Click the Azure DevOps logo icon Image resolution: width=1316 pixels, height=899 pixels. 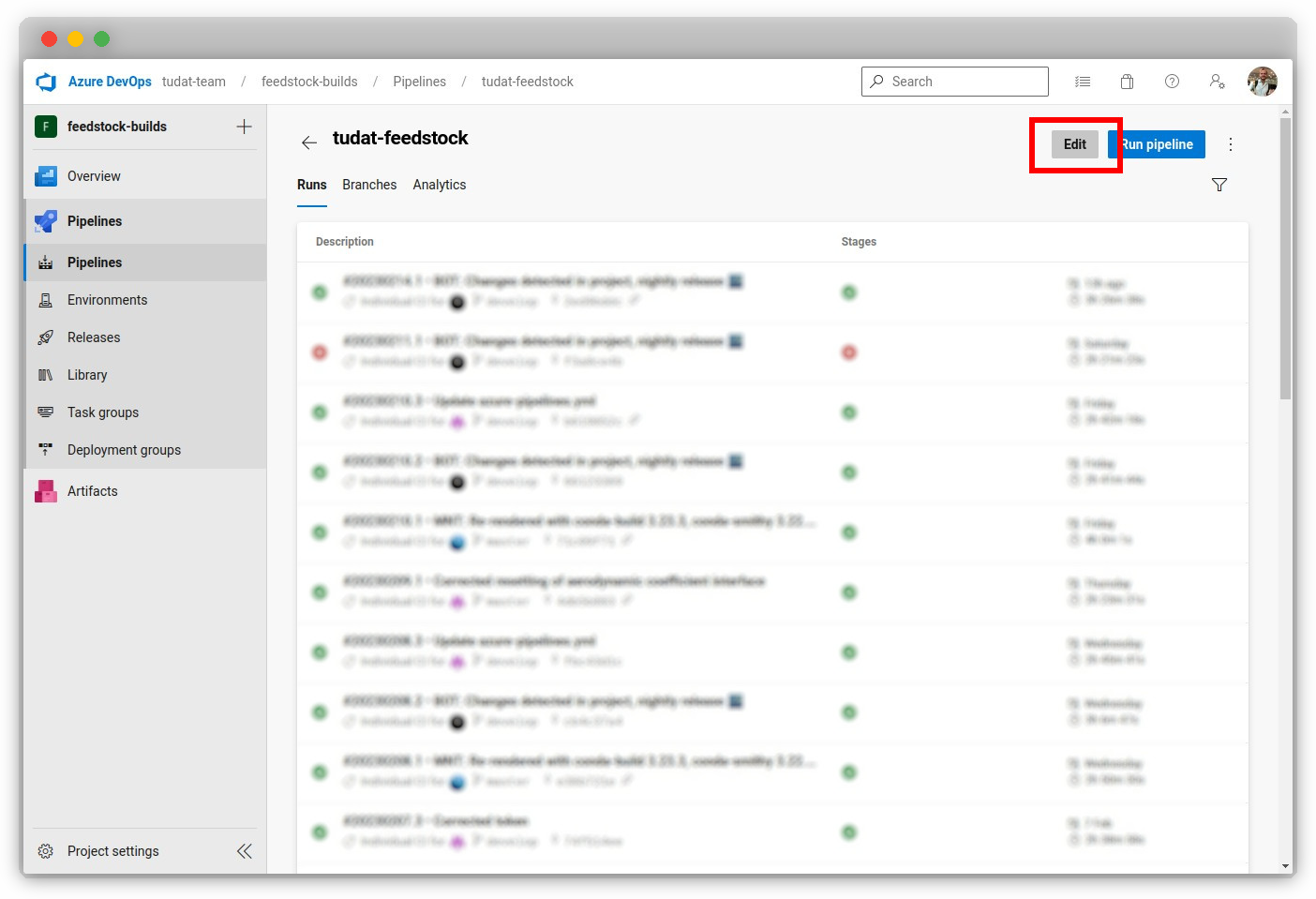(x=46, y=82)
